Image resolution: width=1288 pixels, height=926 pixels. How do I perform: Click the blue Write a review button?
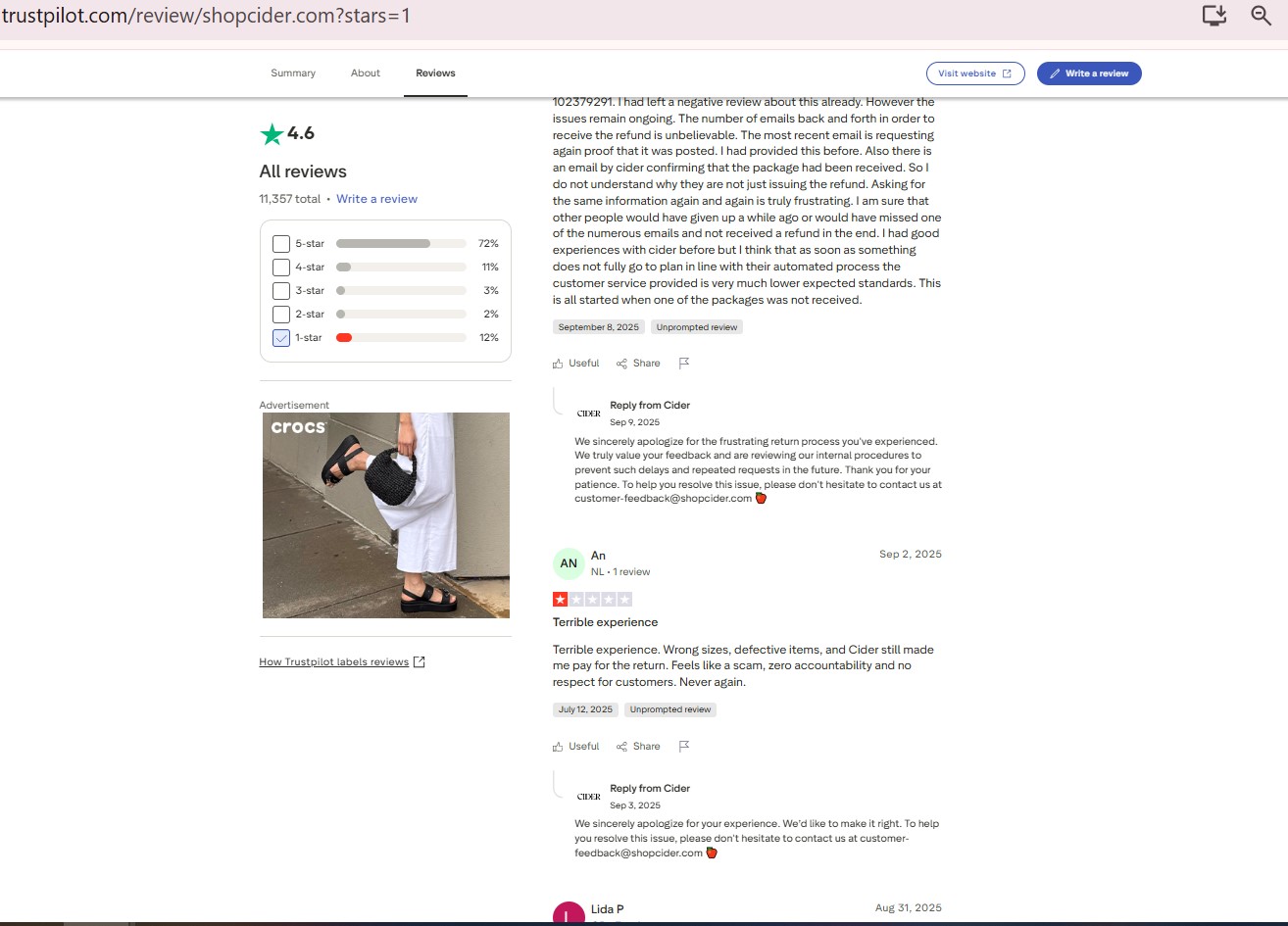coord(1089,73)
